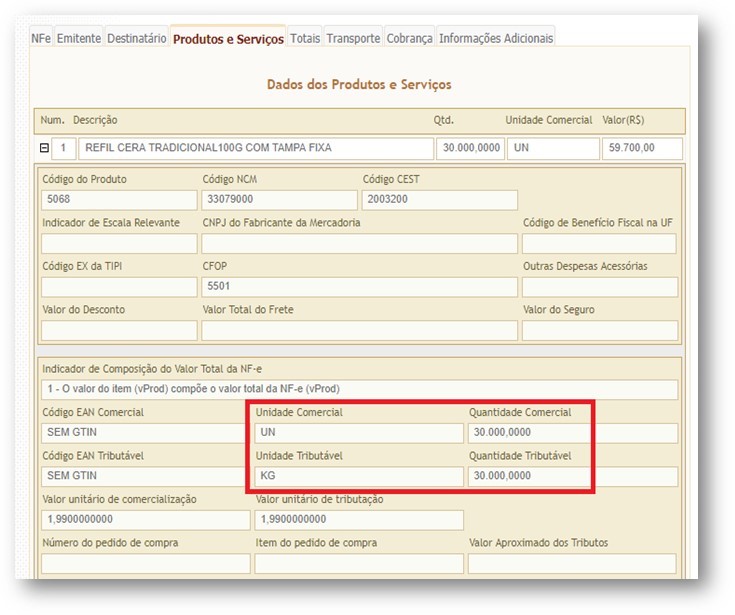
Task: Switch to the Cobrança tab
Action: [410, 38]
